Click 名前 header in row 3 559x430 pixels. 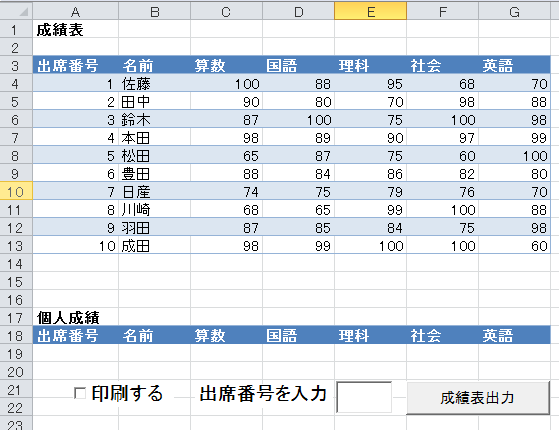click(154, 65)
